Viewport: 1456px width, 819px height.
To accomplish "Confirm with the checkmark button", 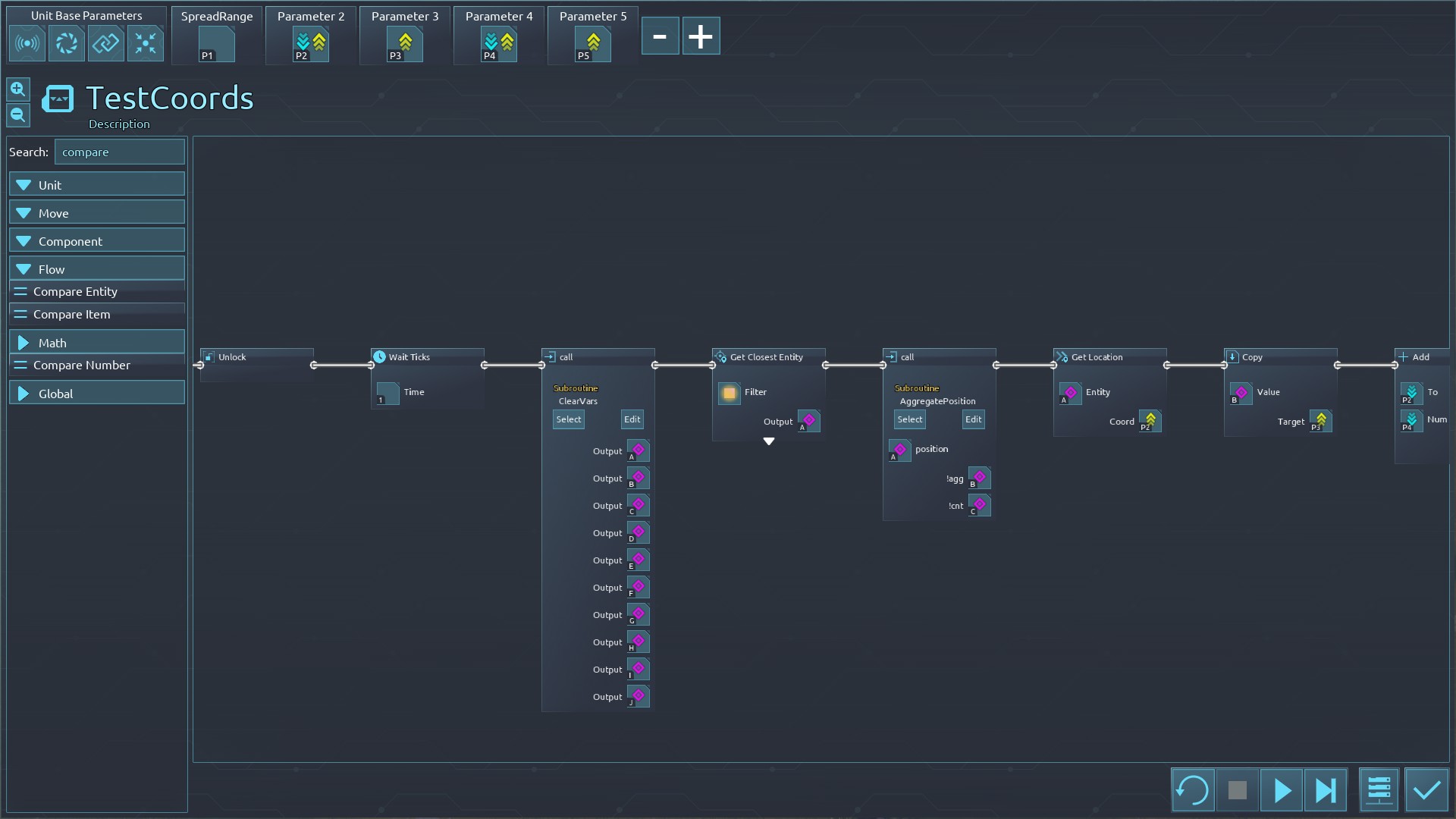I will (x=1426, y=790).
